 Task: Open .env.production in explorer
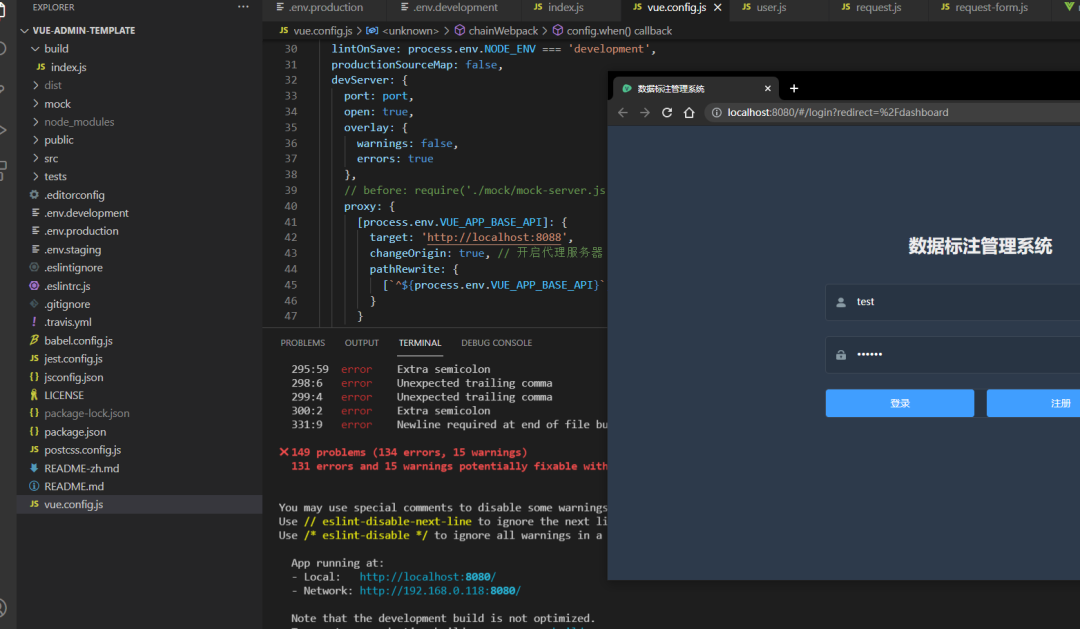tap(81, 231)
